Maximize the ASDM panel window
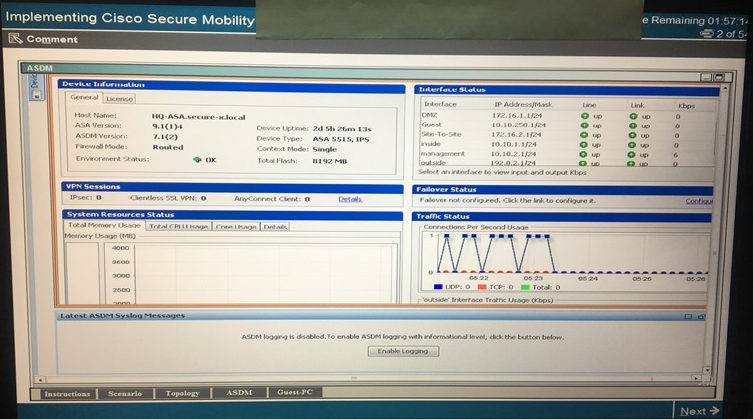The width and height of the screenshot is (753, 419). (x=718, y=77)
